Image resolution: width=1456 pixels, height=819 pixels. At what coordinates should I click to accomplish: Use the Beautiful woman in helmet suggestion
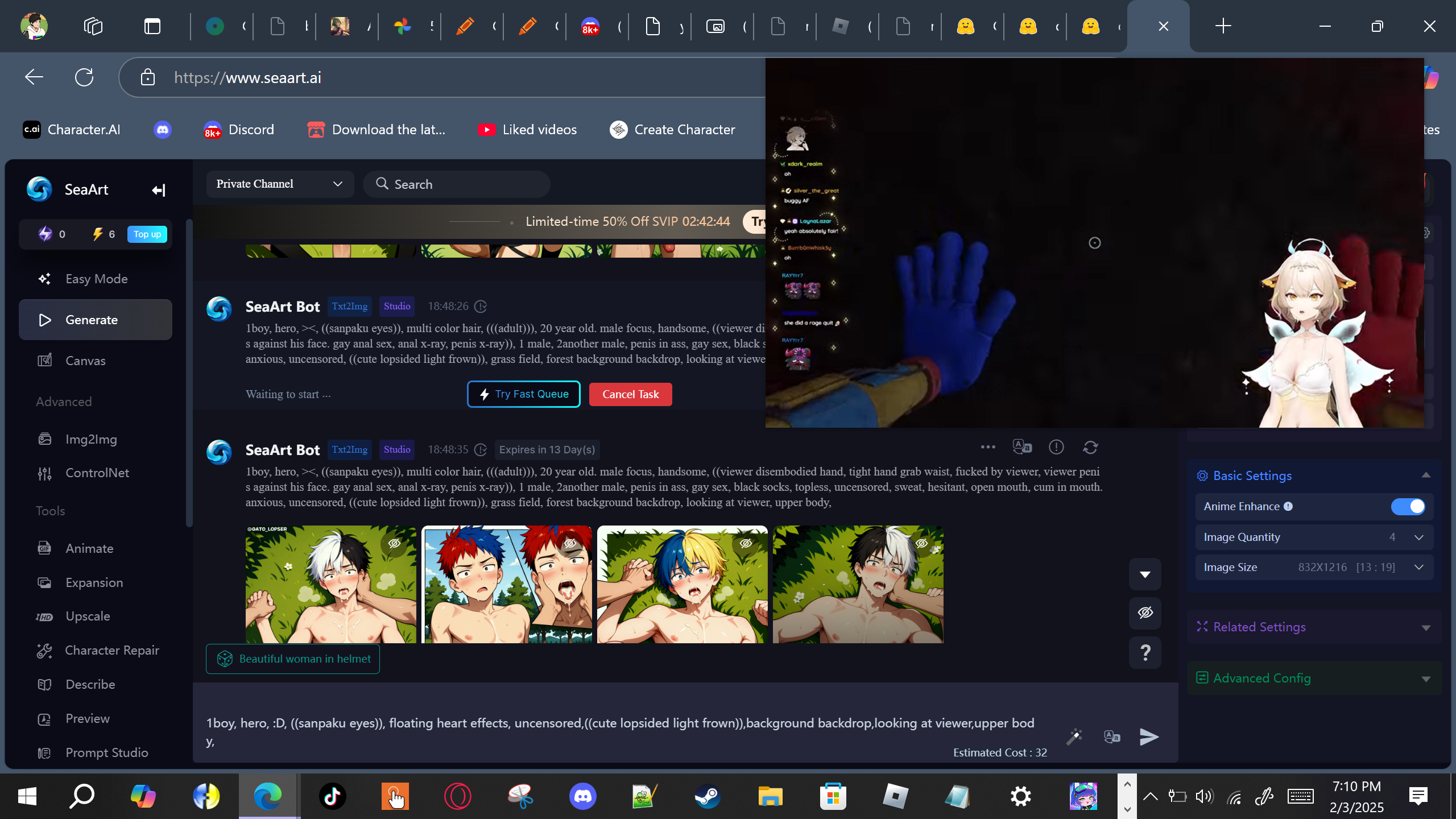(x=293, y=659)
